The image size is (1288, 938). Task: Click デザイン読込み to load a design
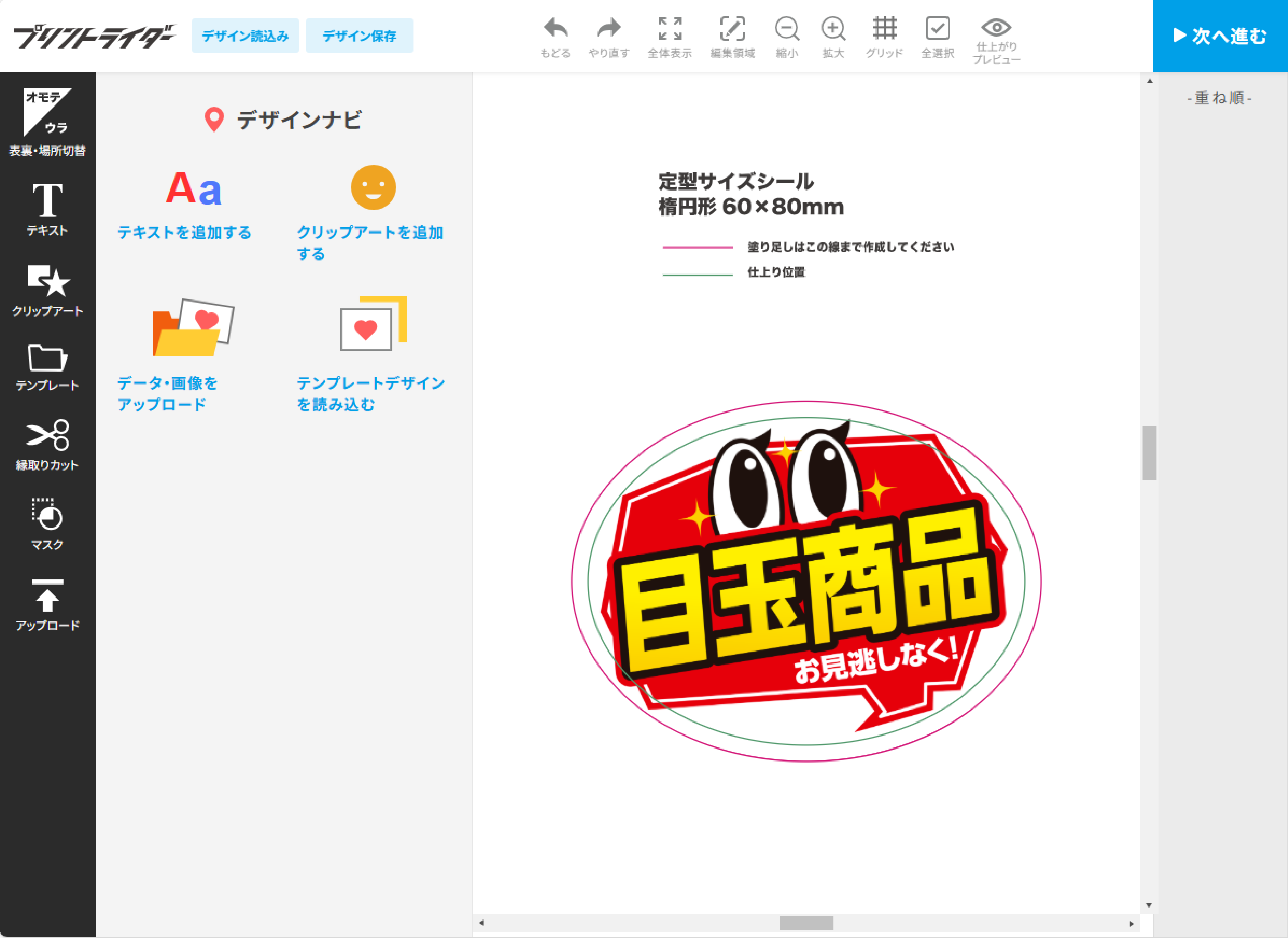click(245, 35)
